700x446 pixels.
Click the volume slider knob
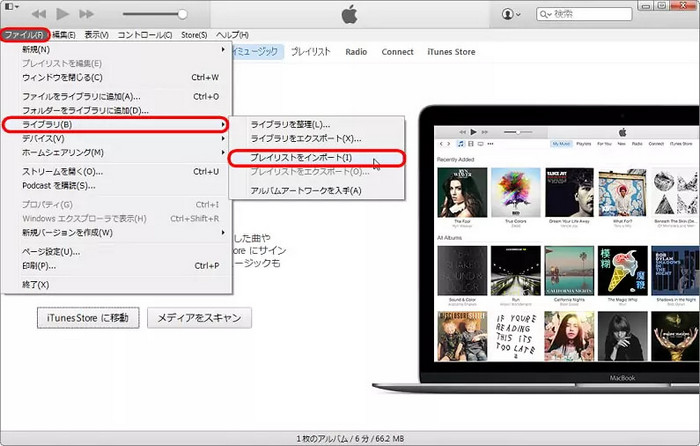[x=182, y=14]
